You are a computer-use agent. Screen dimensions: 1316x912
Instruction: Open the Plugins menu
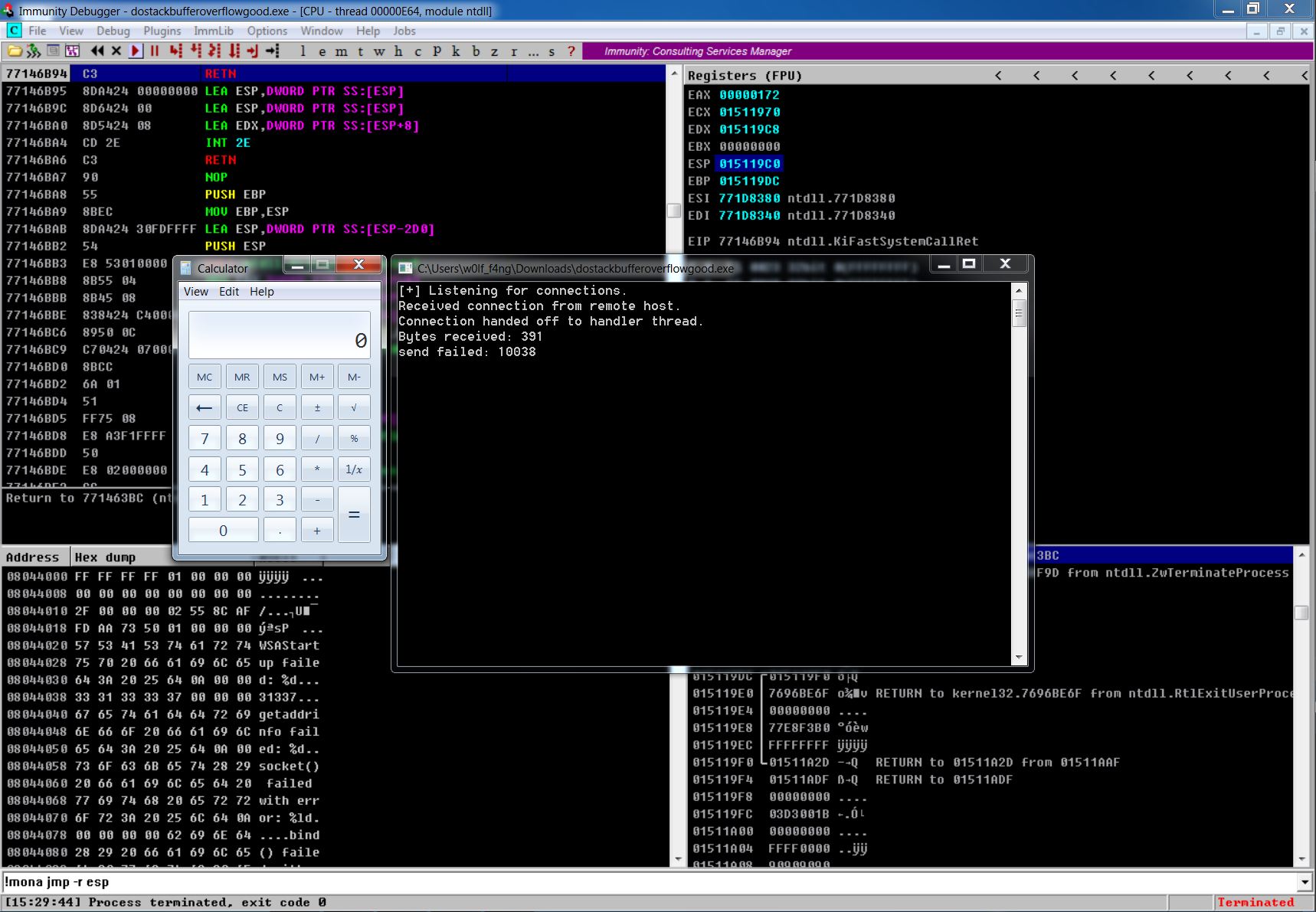point(162,31)
